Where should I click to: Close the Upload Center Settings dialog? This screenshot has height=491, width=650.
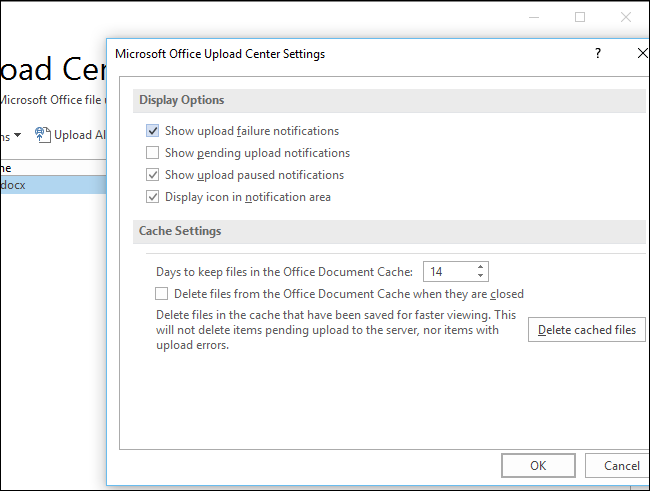tap(641, 53)
